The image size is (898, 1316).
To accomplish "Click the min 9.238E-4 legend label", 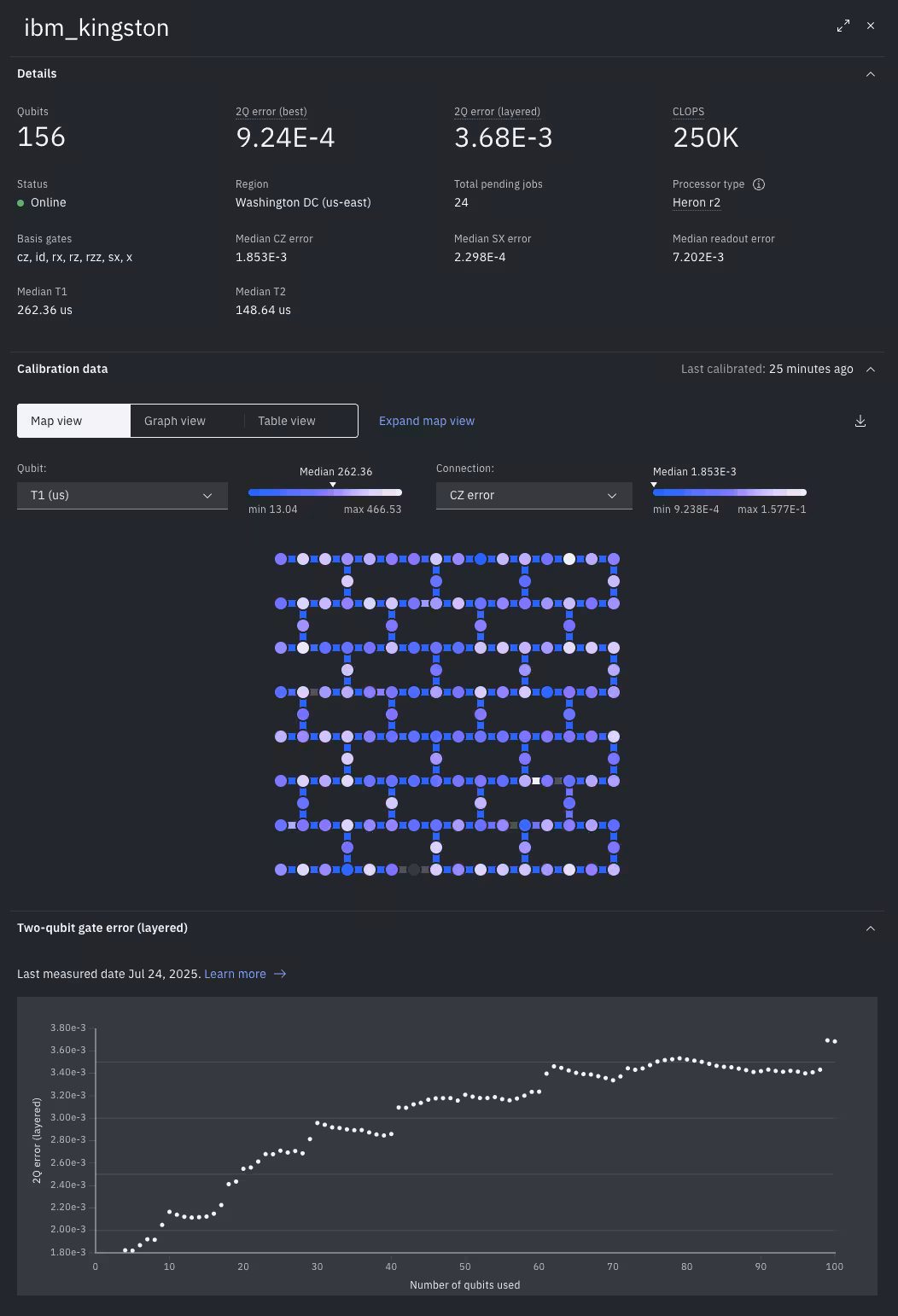I will (686, 510).
